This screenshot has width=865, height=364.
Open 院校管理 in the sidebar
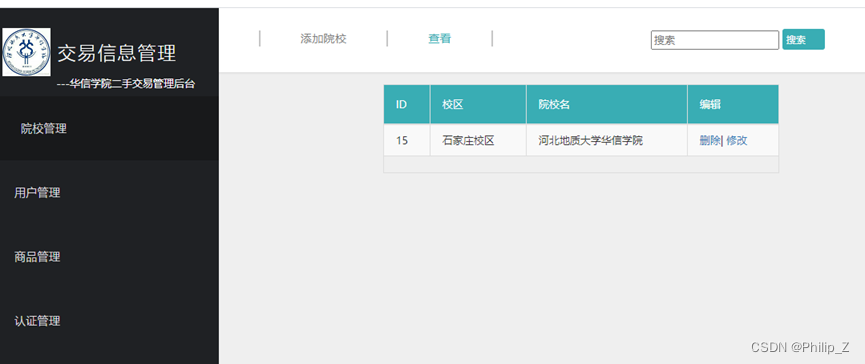click(109, 129)
